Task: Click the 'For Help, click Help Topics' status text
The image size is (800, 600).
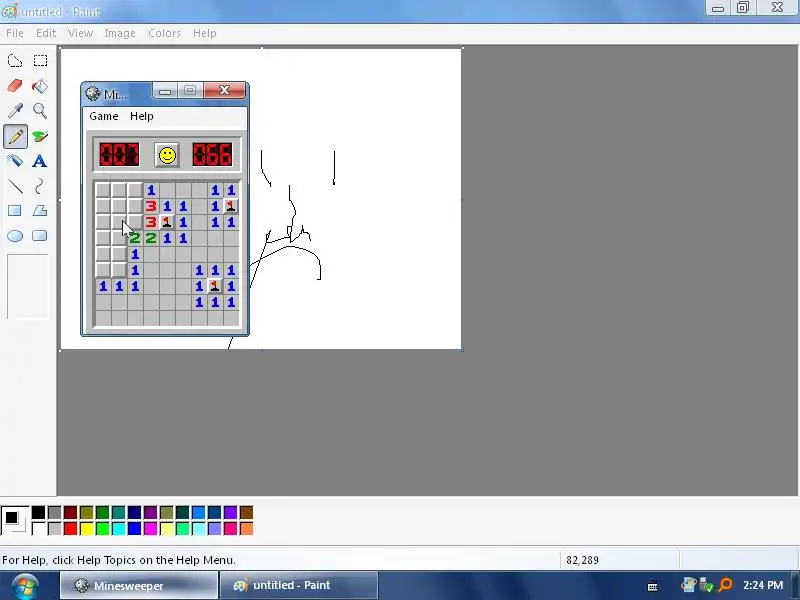Action: coord(119,560)
